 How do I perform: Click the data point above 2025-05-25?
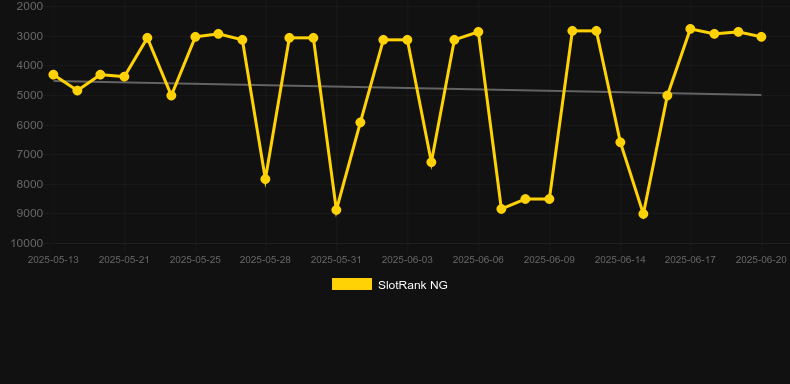(x=195, y=37)
